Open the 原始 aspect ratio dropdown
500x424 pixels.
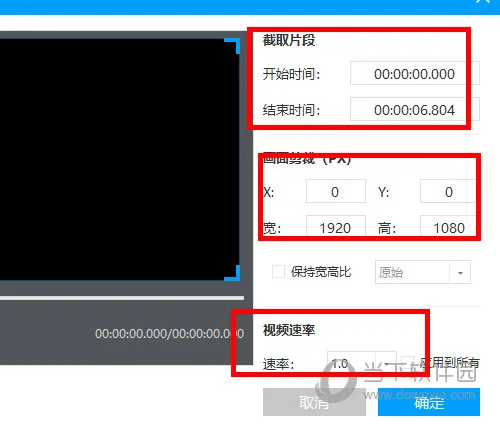pyautogui.click(x=423, y=272)
